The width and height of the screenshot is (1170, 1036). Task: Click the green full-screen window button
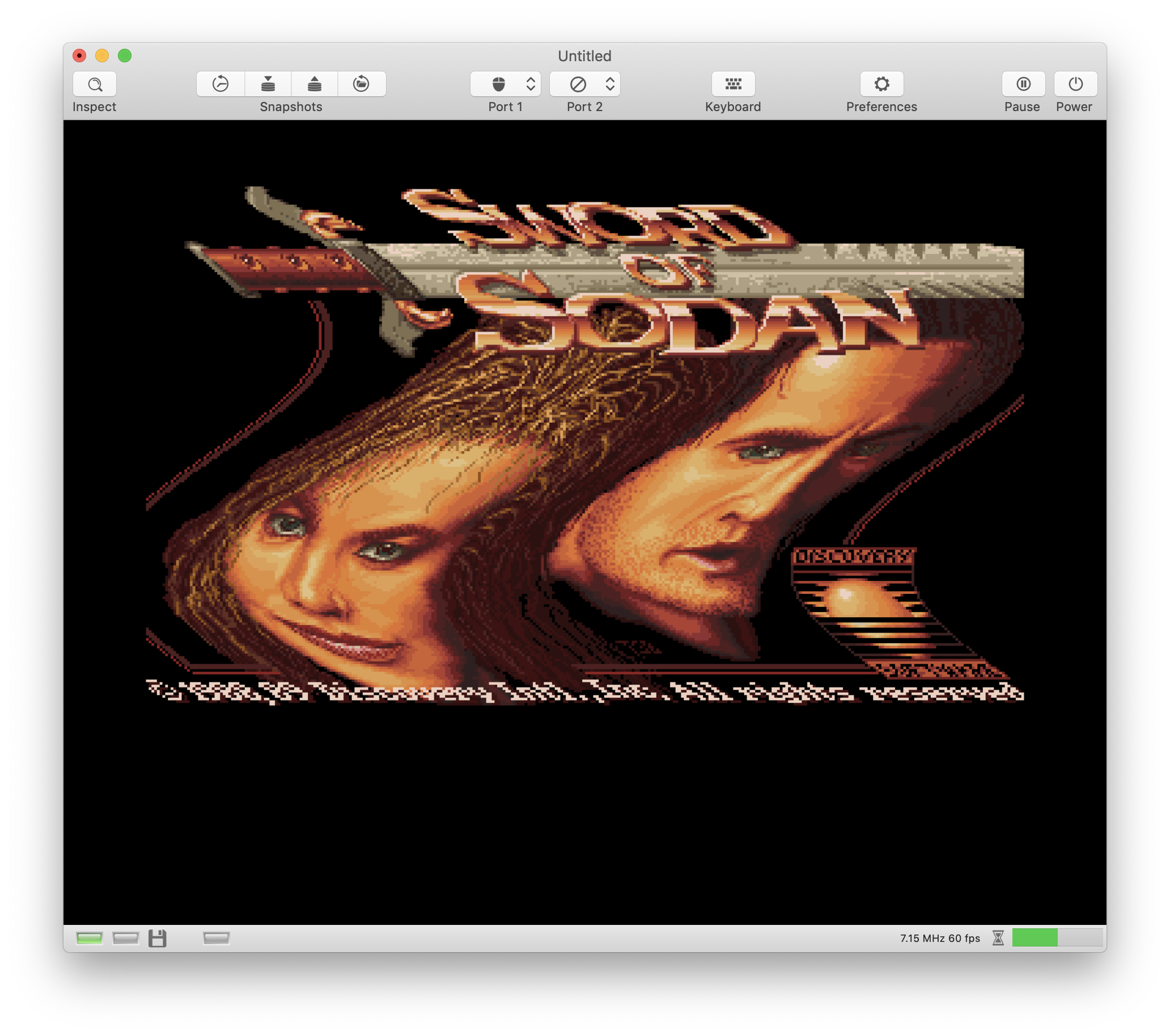click(x=125, y=56)
